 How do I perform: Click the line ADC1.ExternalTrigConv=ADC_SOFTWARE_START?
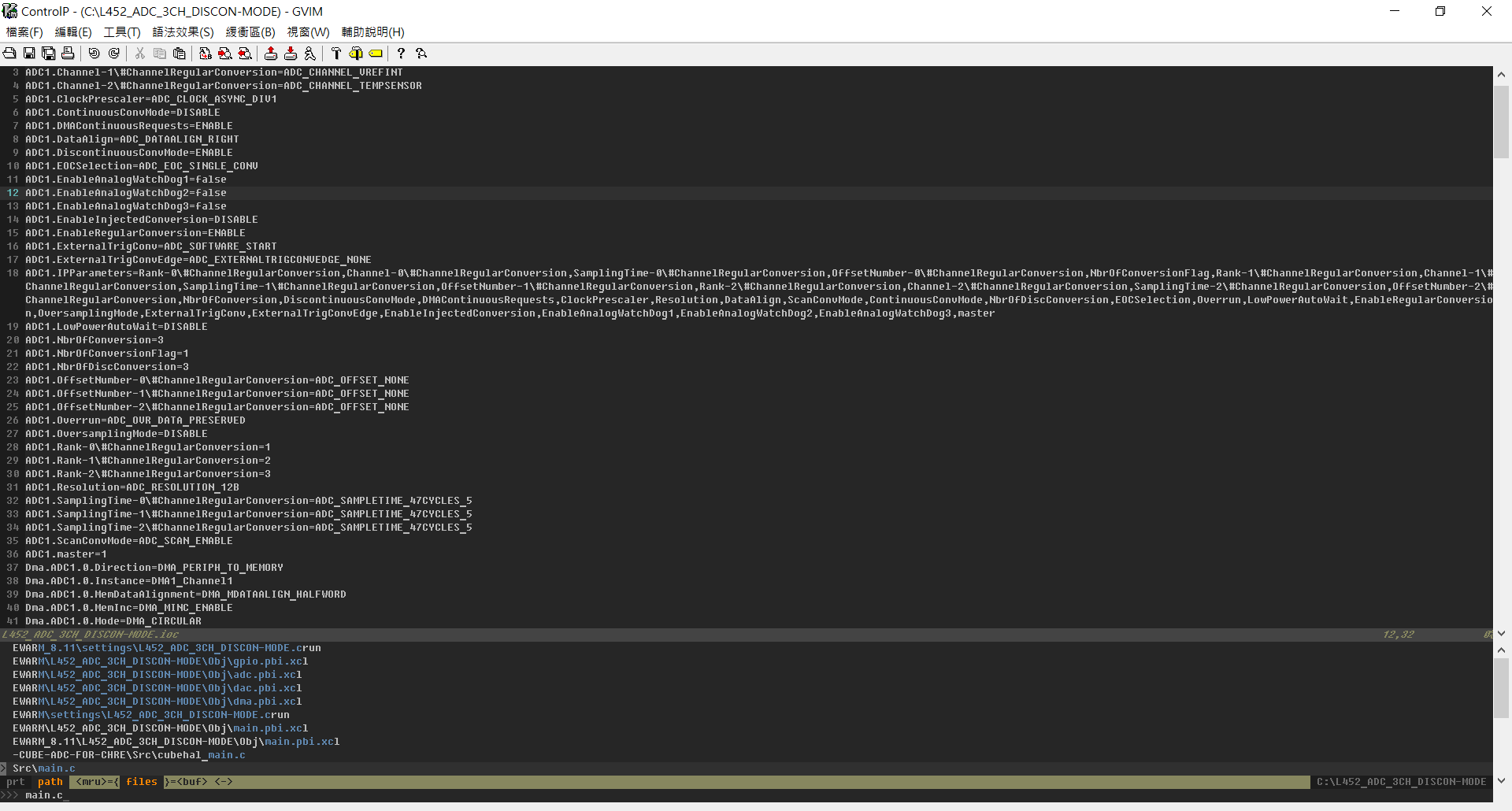click(x=151, y=246)
